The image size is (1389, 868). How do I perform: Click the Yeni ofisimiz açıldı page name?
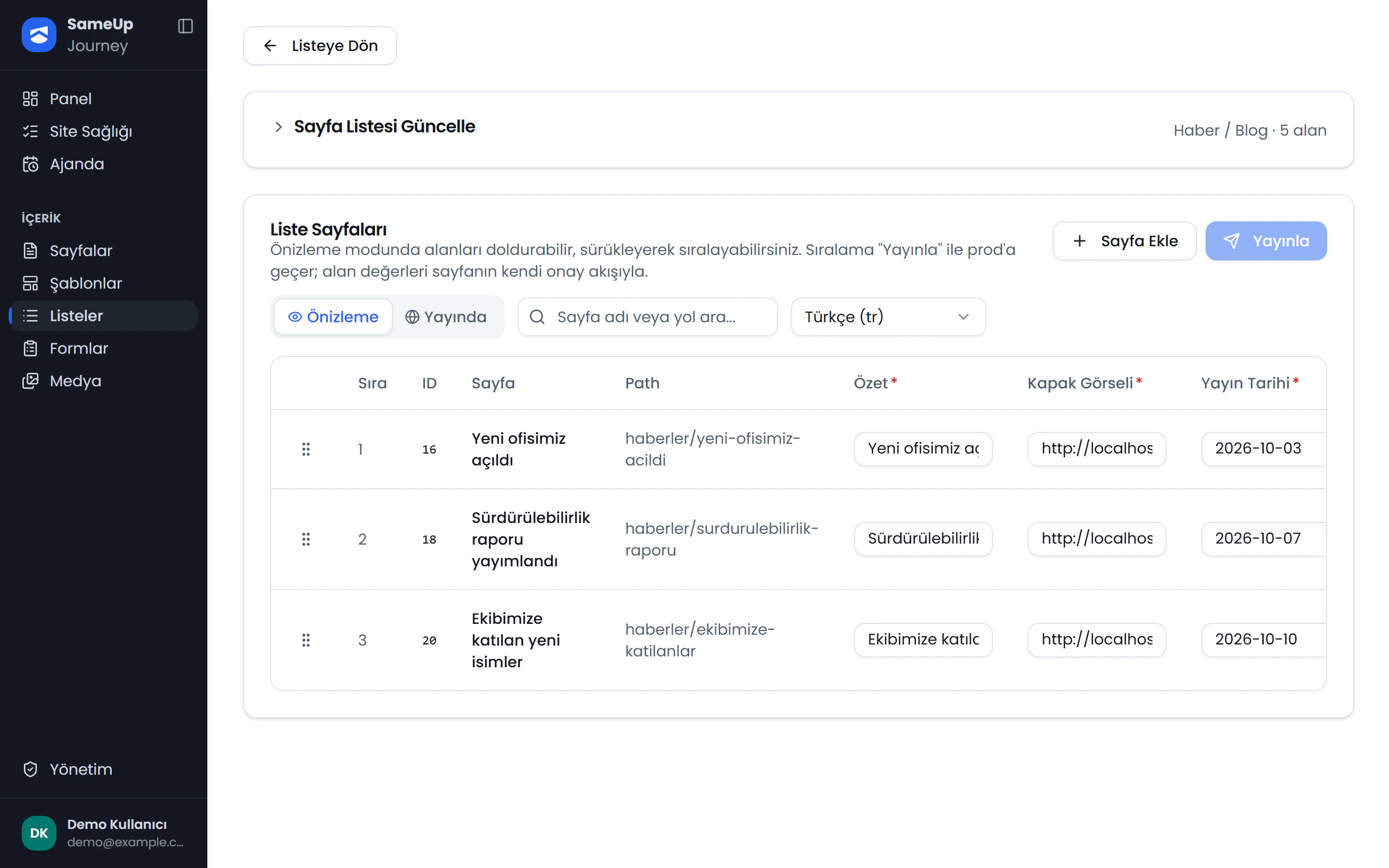(518, 449)
